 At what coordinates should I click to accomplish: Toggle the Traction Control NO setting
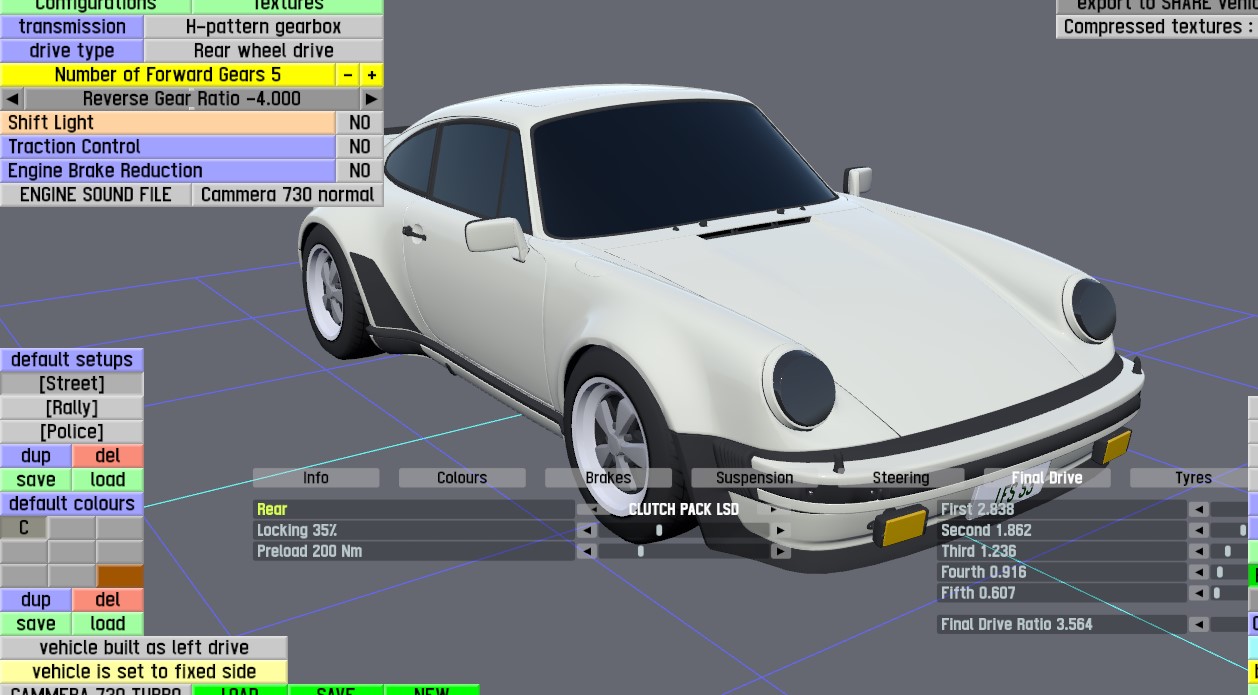[360, 147]
